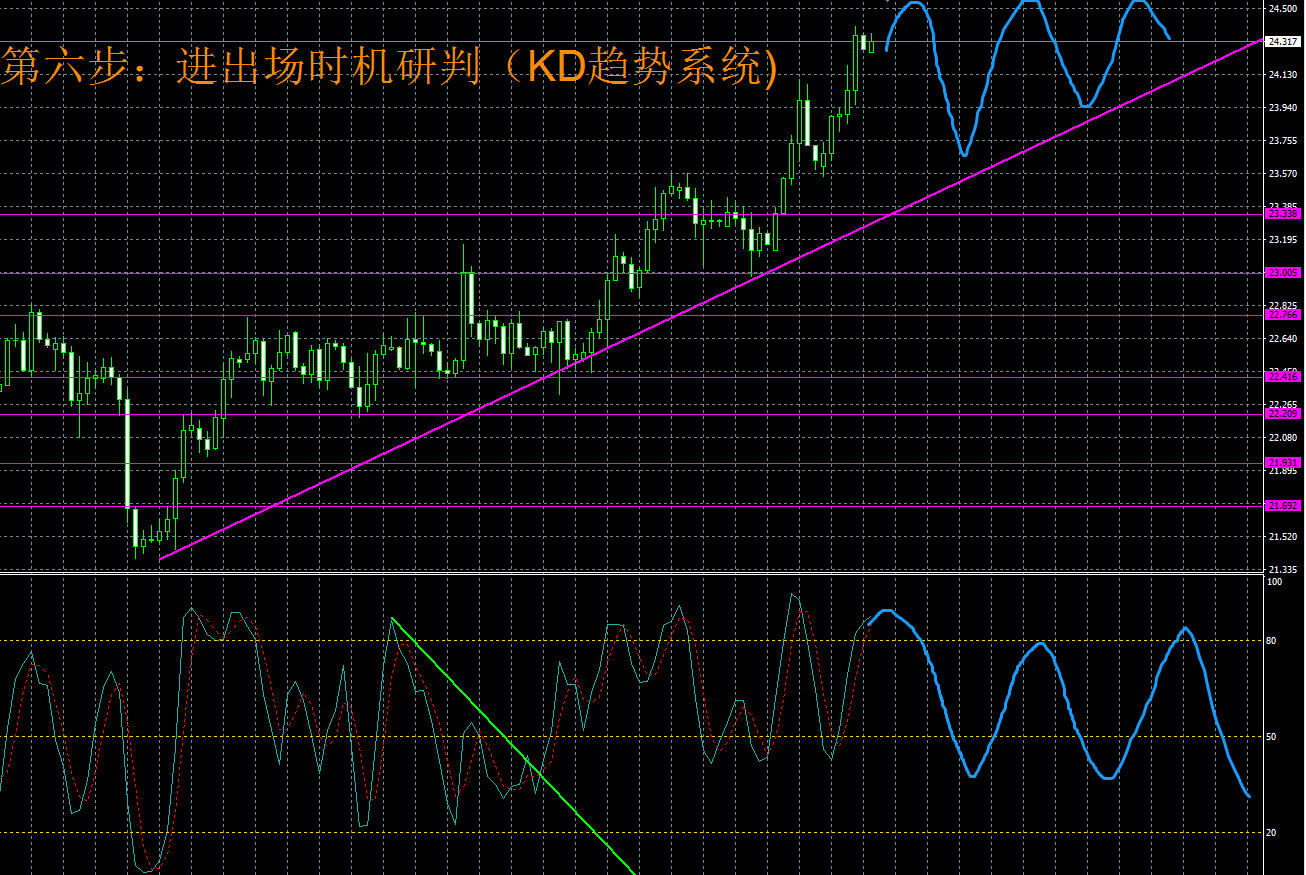Select the 23.338 magenta price tag
The height and width of the screenshot is (875, 1306).
tap(1282, 214)
